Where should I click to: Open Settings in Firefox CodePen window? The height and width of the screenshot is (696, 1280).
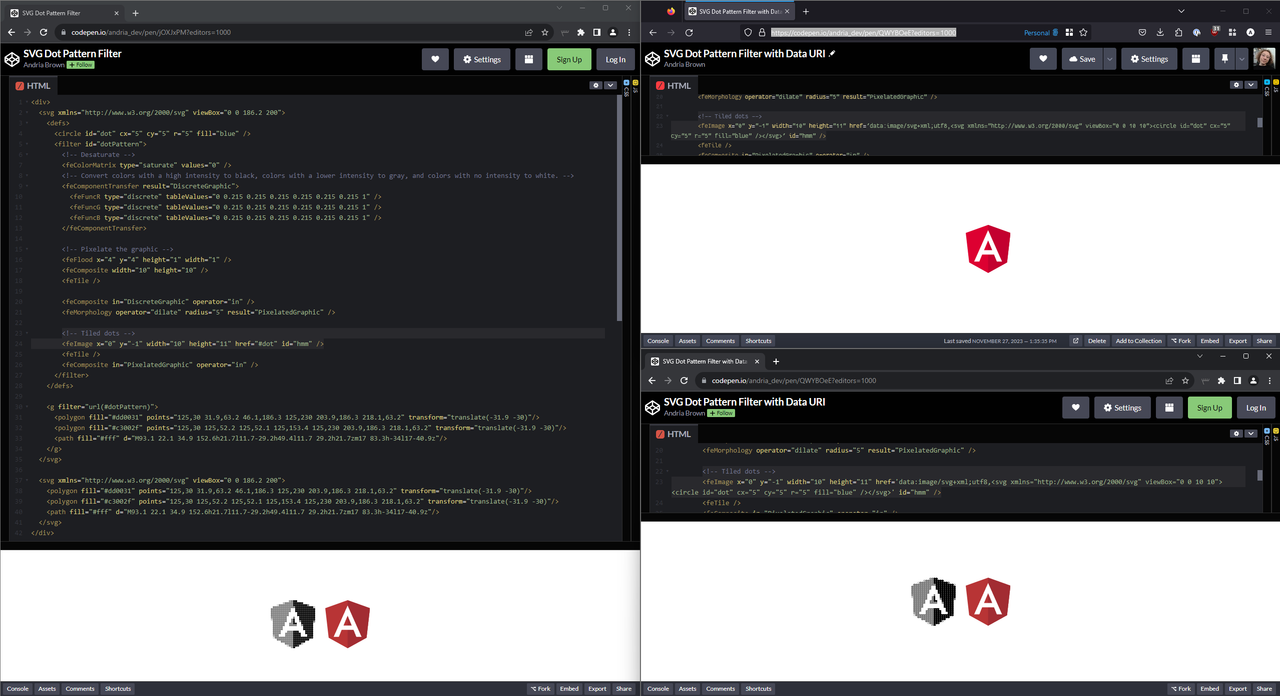pos(1149,59)
